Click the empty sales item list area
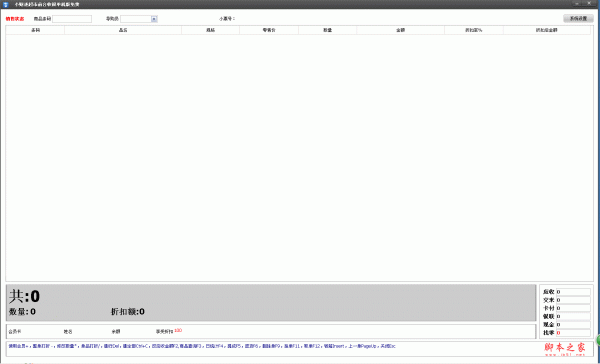Viewport: 600px width, 364px height. pos(299,158)
